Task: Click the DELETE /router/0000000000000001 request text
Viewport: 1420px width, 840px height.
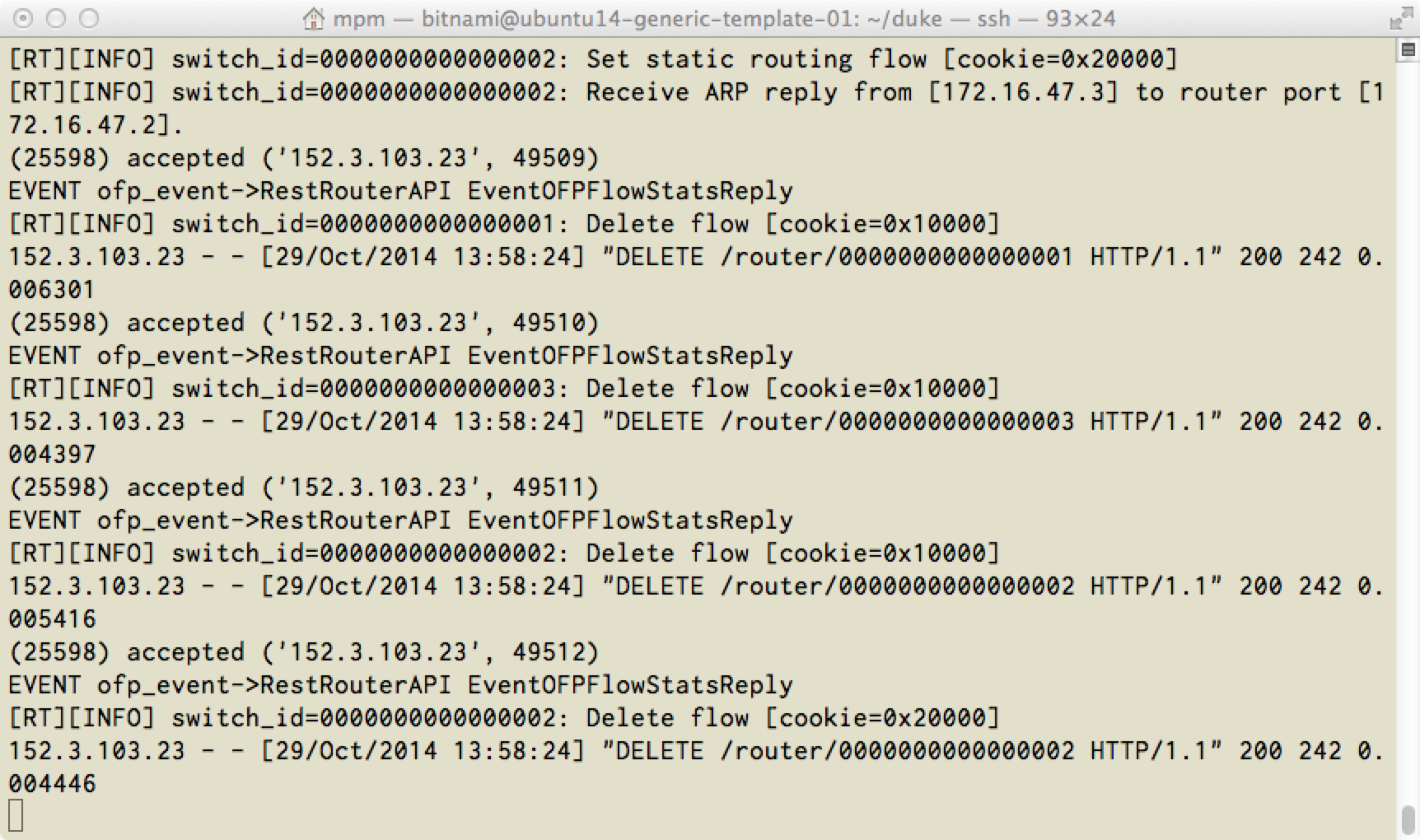Action: [x=844, y=256]
